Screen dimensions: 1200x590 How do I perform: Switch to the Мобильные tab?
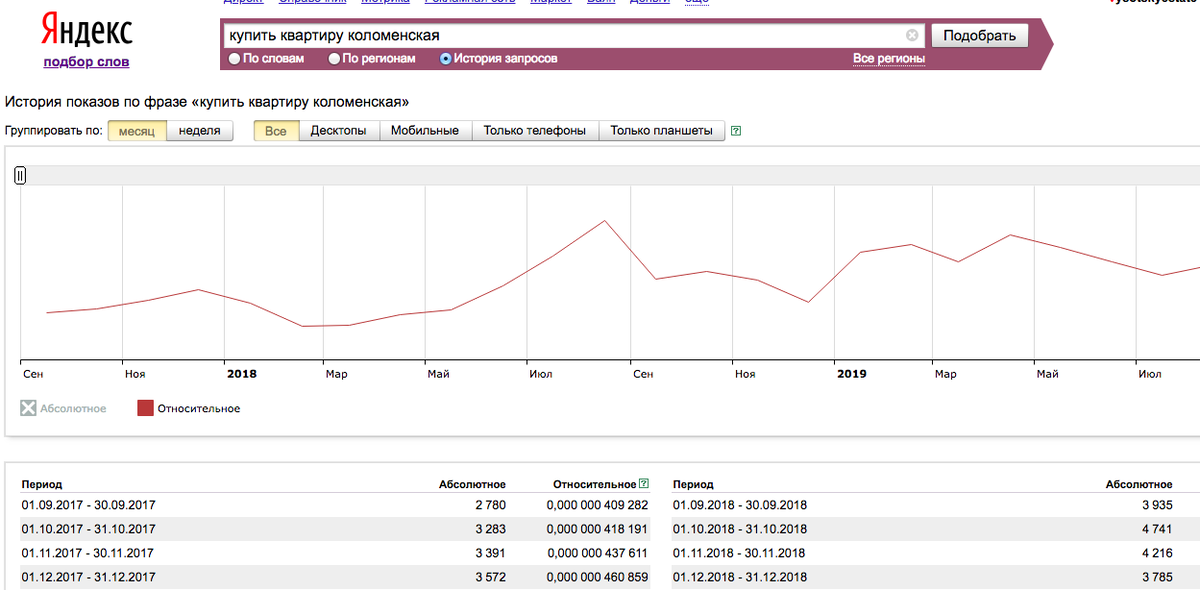click(x=425, y=131)
